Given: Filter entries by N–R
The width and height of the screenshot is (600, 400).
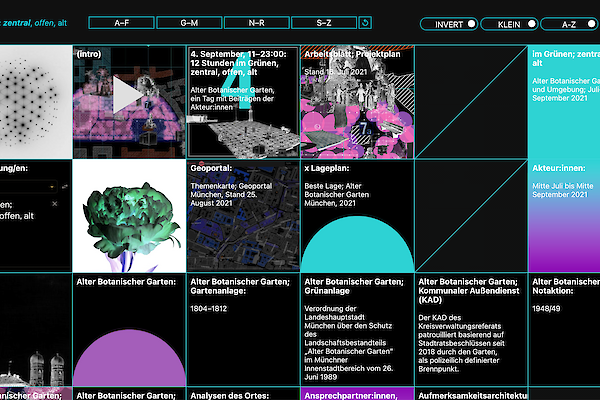Looking at the screenshot, I should pos(256,22).
